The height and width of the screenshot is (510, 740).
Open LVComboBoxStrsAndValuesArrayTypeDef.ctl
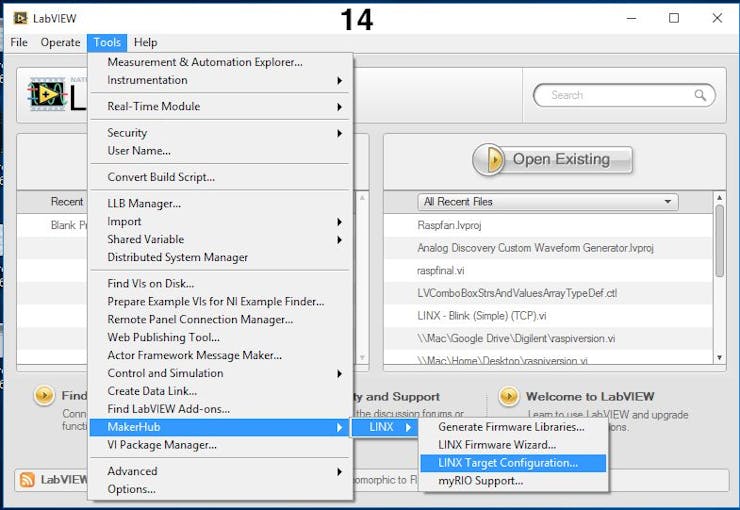[x=548, y=293]
